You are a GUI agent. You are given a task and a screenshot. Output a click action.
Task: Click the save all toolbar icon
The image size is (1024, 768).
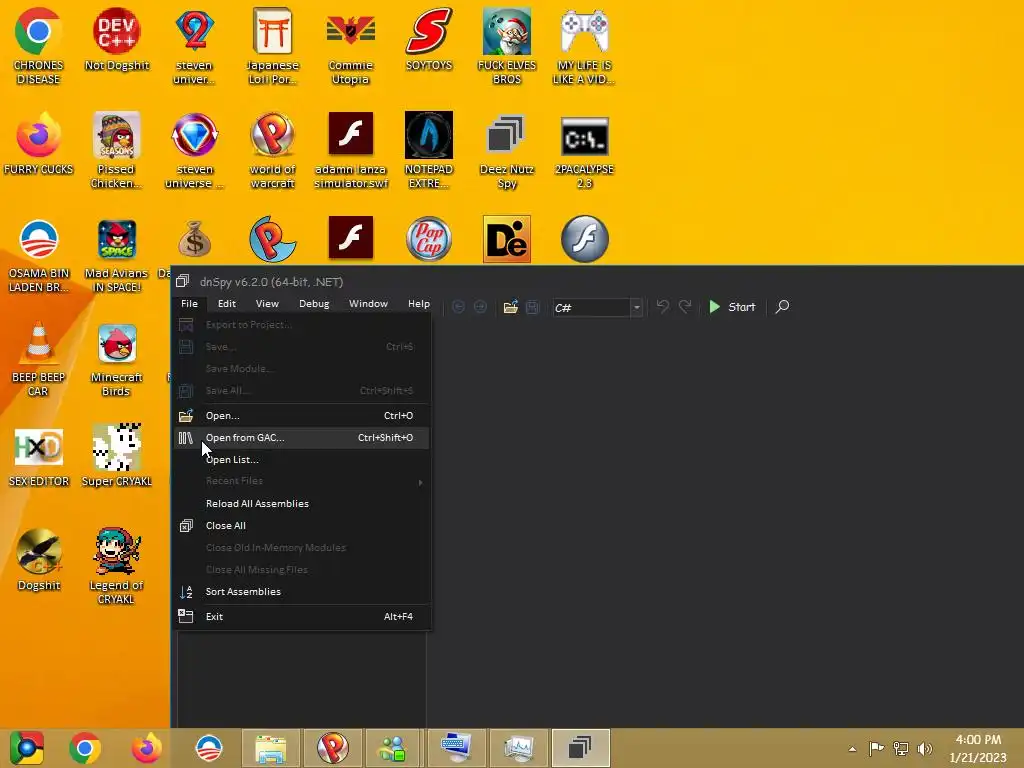(x=532, y=307)
